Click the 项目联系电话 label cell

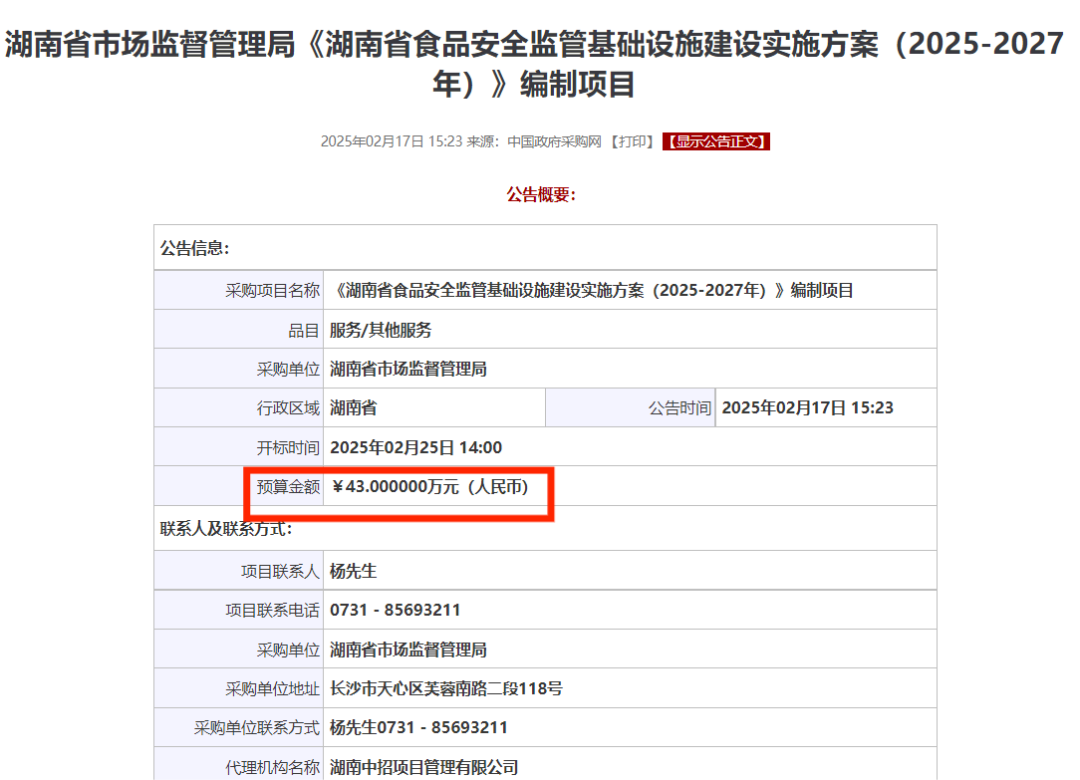point(239,610)
